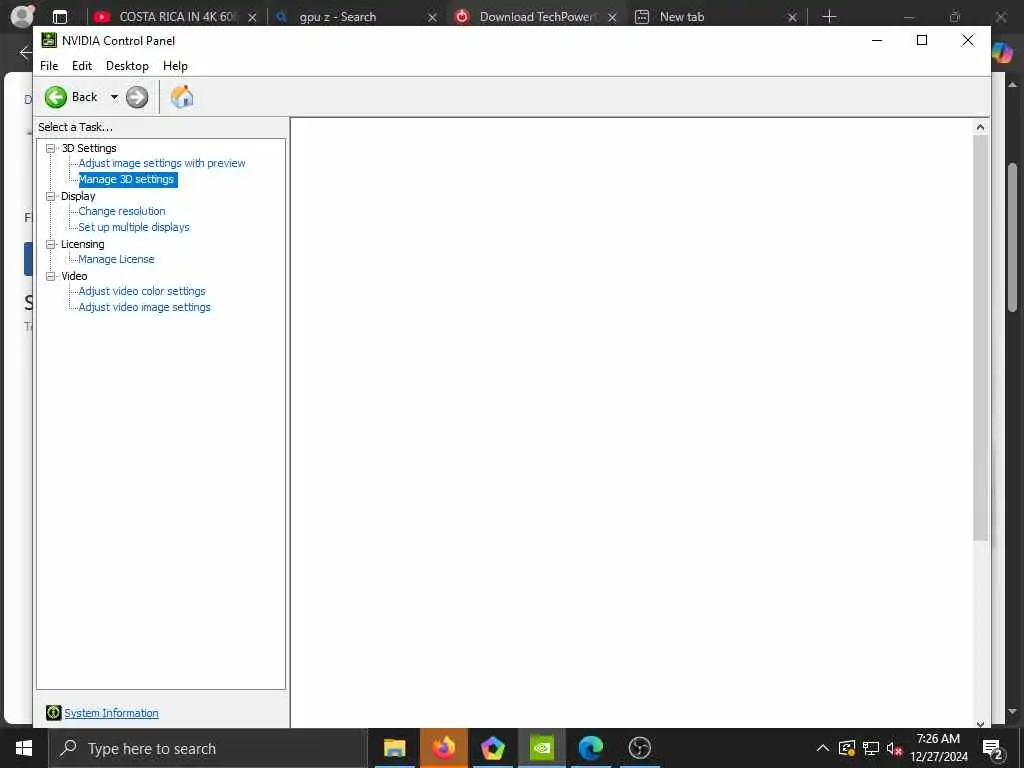The image size is (1024, 768).
Task: Click the right pane vertical scrollbar thumb
Action: click(x=980, y=338)
